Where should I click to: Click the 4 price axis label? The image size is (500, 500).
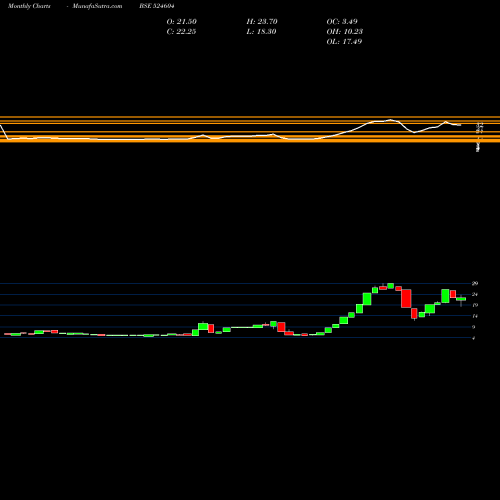[474, 338]
